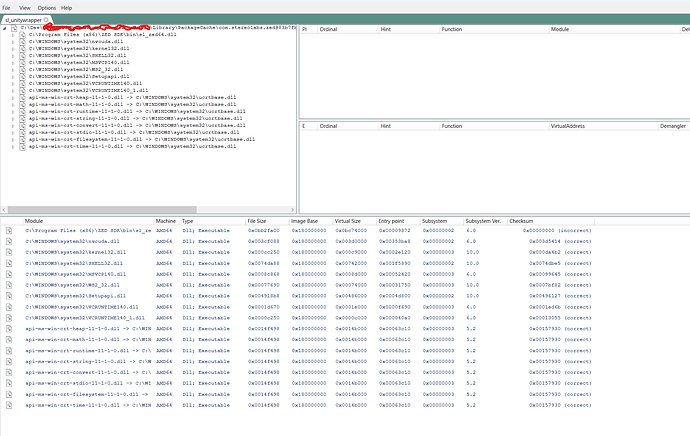Click the tree scrollbar right arrow
Screen dimensions: 690x436
[x=293, y=209]
